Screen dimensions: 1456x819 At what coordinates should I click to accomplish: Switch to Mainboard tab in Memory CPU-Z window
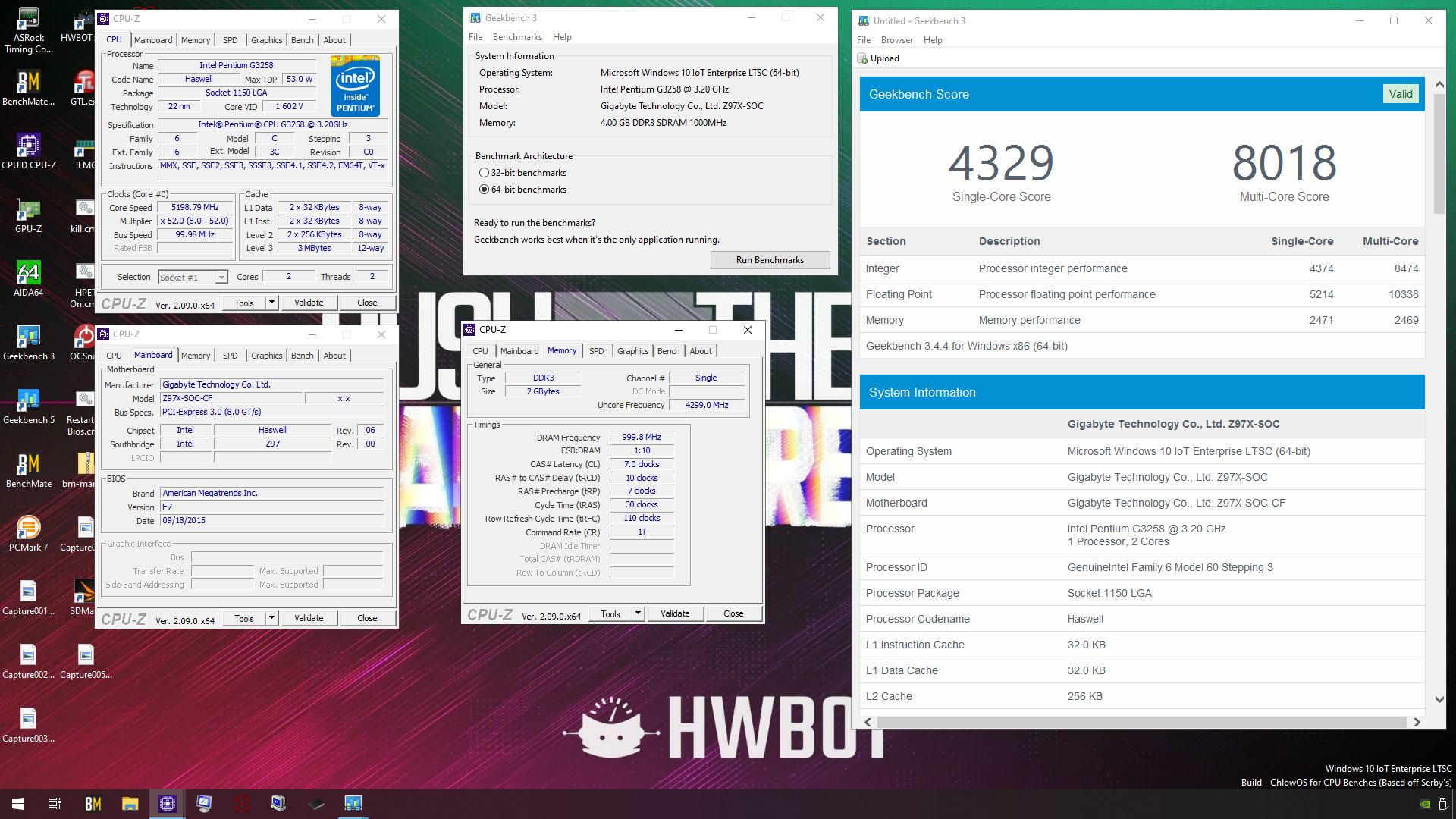pyautogui.click(x=519, y=351)
